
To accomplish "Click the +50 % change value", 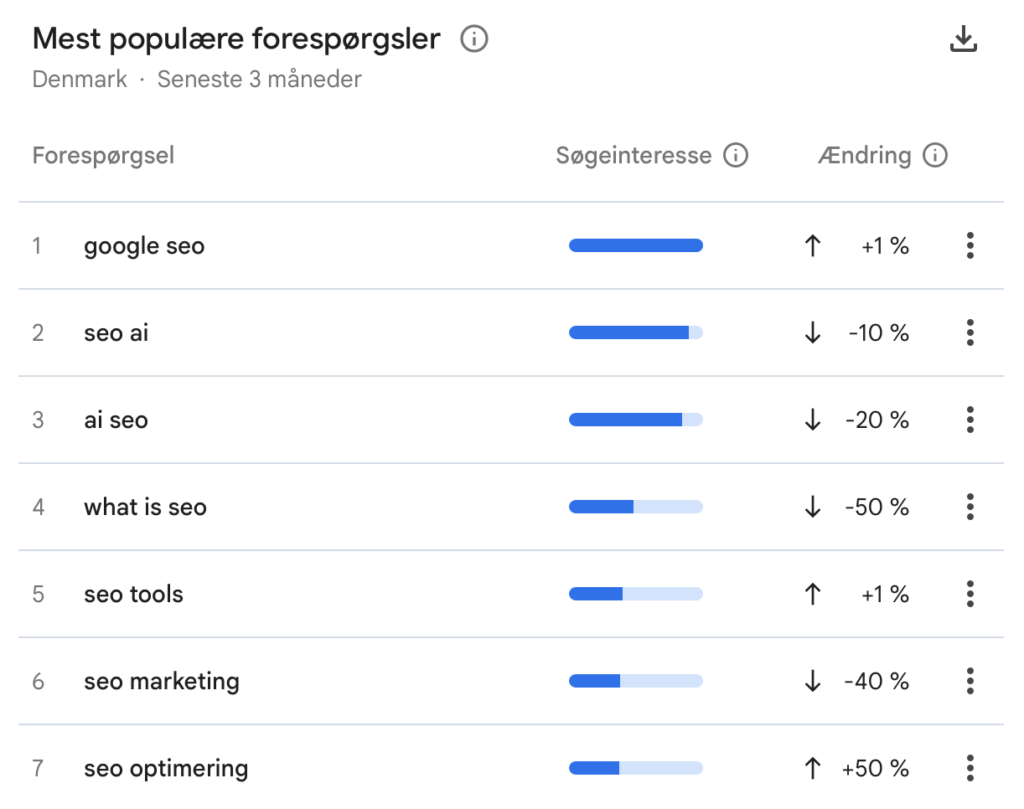I will tap(875, 769).
